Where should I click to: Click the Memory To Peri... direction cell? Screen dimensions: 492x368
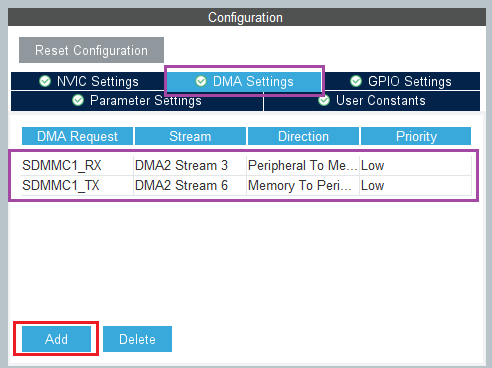[x=303, y=185]
